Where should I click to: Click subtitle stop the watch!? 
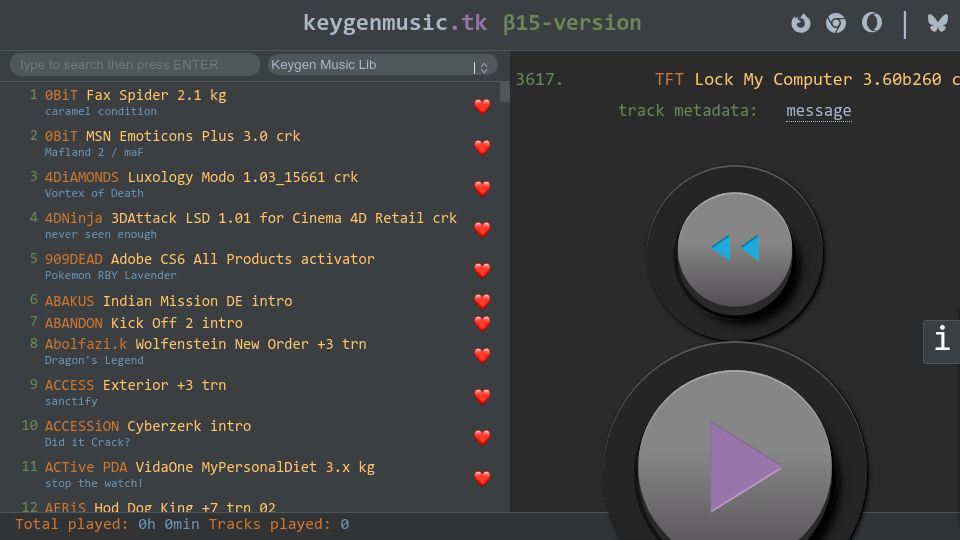click(x=94, y=484)
